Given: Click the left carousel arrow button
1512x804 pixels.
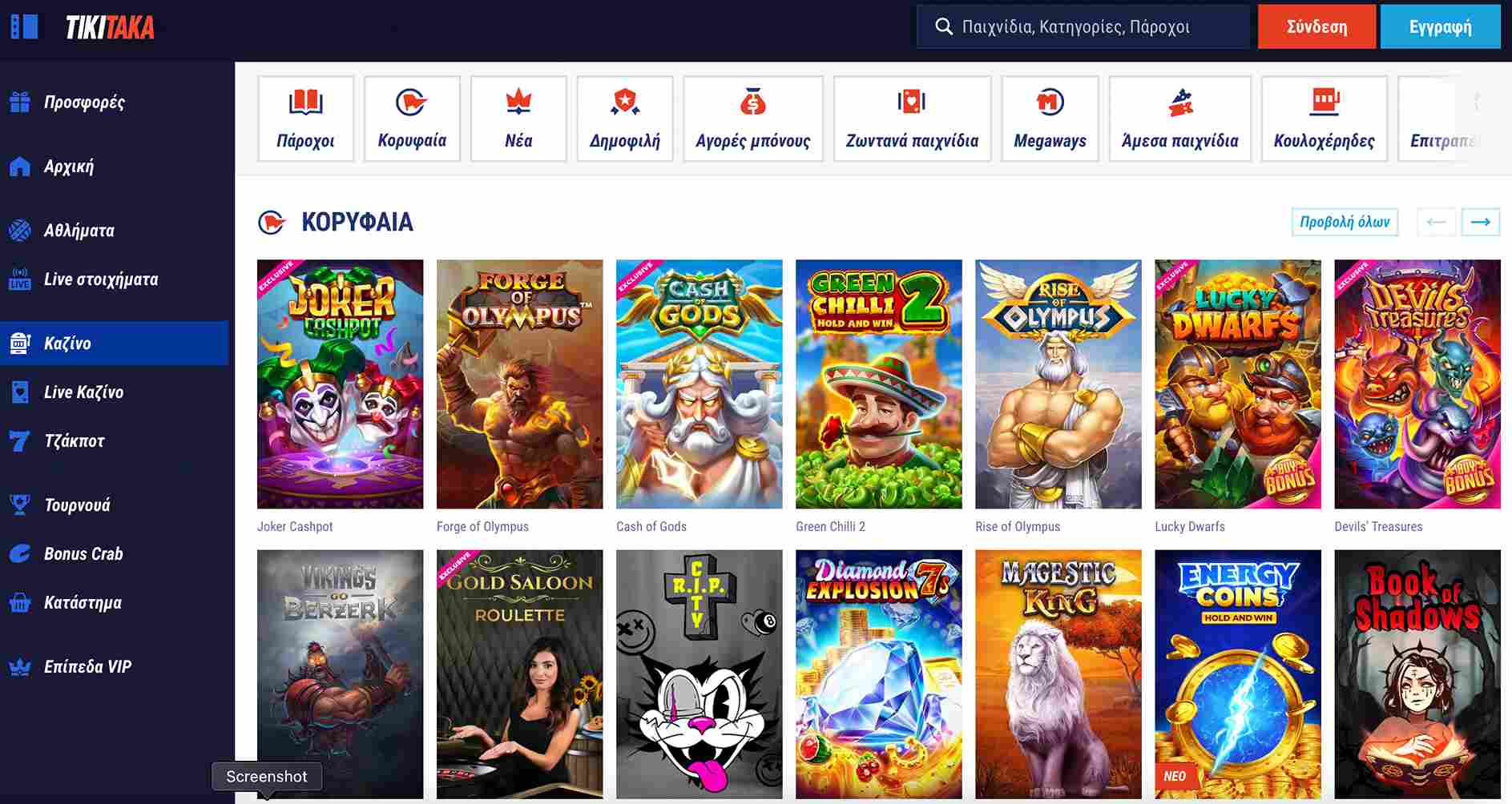Looking at the screenshot, I should [1436, 222].
